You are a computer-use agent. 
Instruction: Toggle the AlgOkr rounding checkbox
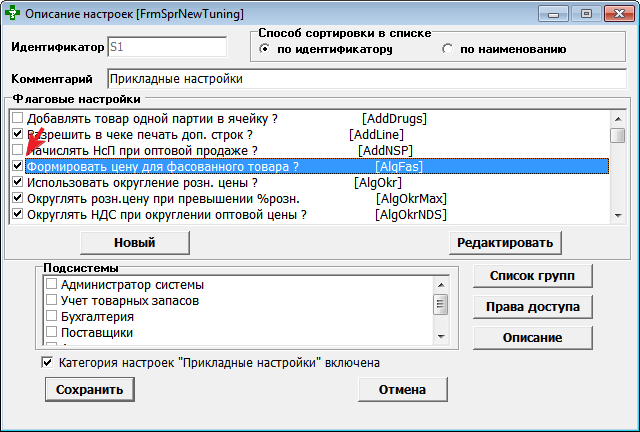17,183
